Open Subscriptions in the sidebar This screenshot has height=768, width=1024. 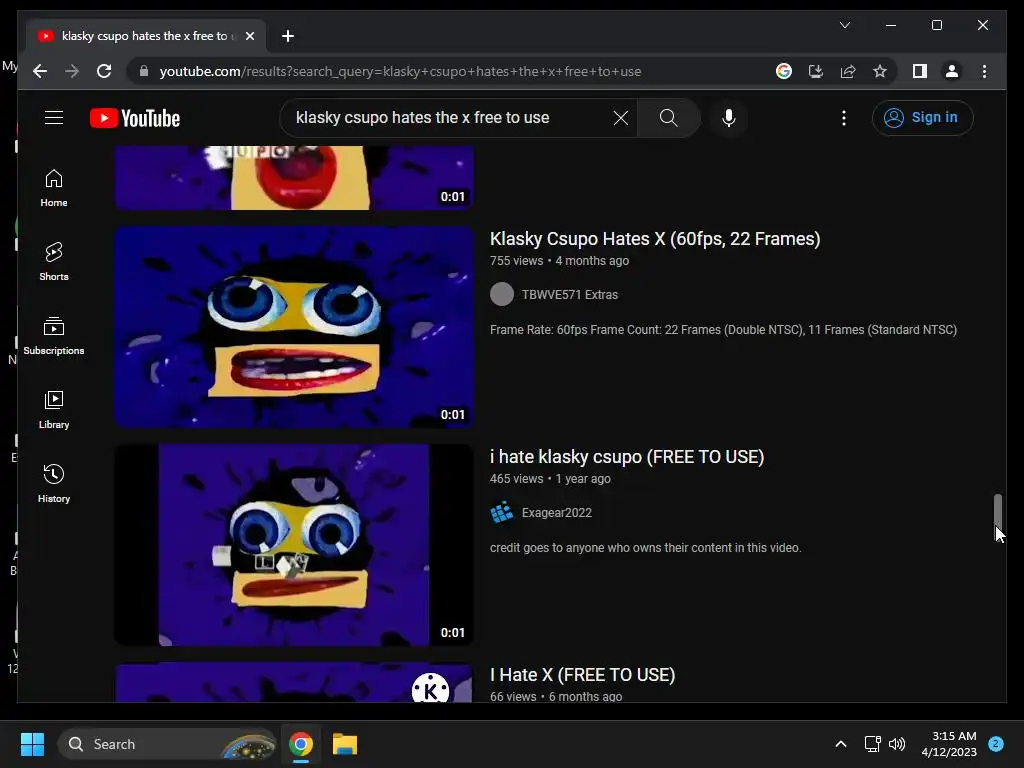[x=54, y=336]
